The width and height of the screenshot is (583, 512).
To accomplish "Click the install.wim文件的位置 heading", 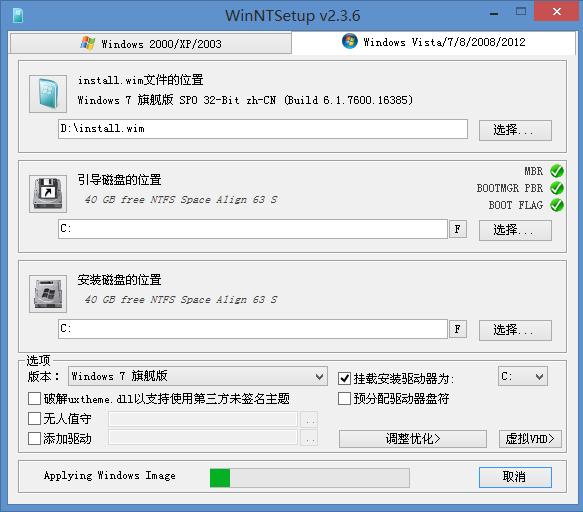I will (141, 80).
